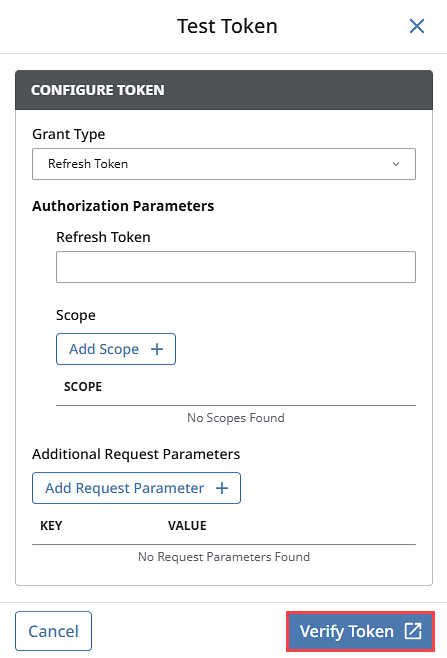Screen dimensions: 447x658
Task: Select the VALUE column header
Action: point(187,525)
